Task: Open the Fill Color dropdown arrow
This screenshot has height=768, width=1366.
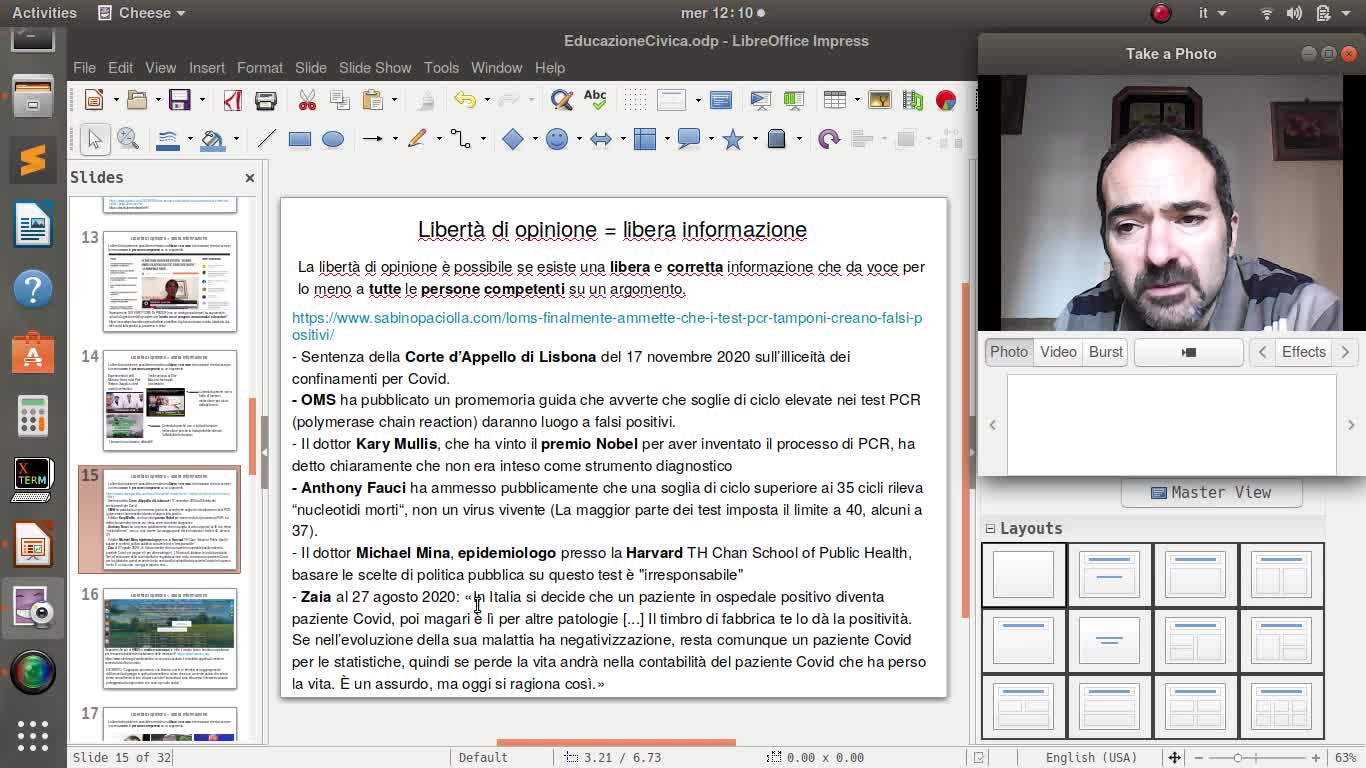Action: point(236,139)
